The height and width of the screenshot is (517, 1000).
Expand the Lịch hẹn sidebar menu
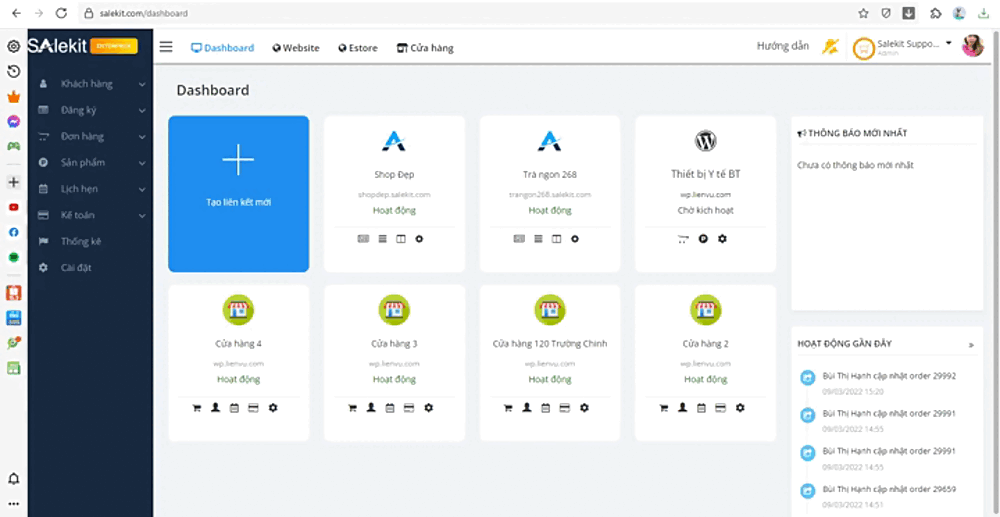click(x=91, y=189)
